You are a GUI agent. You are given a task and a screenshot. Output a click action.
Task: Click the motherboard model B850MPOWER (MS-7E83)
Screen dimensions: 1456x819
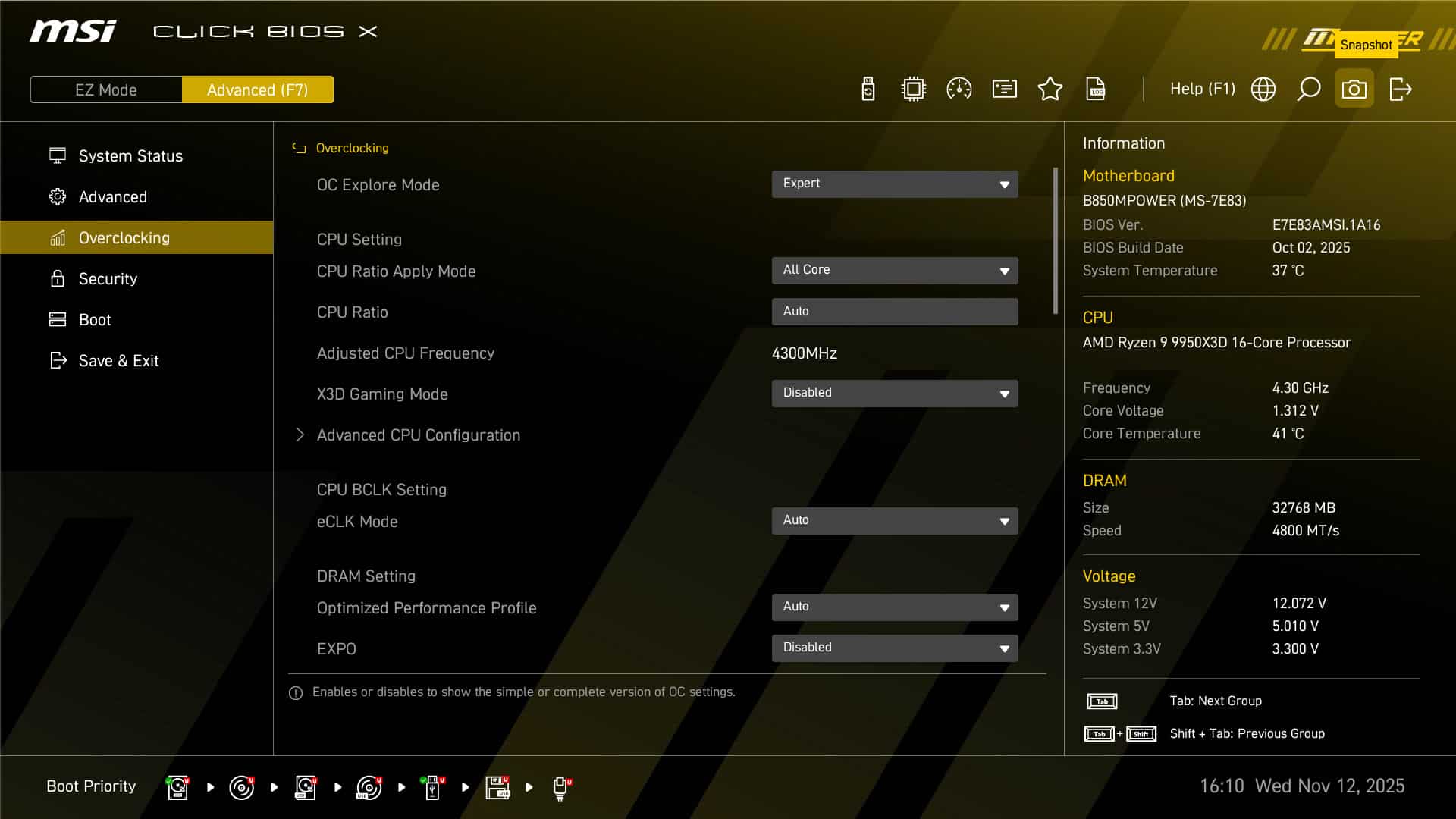(x=1164, y=200)
